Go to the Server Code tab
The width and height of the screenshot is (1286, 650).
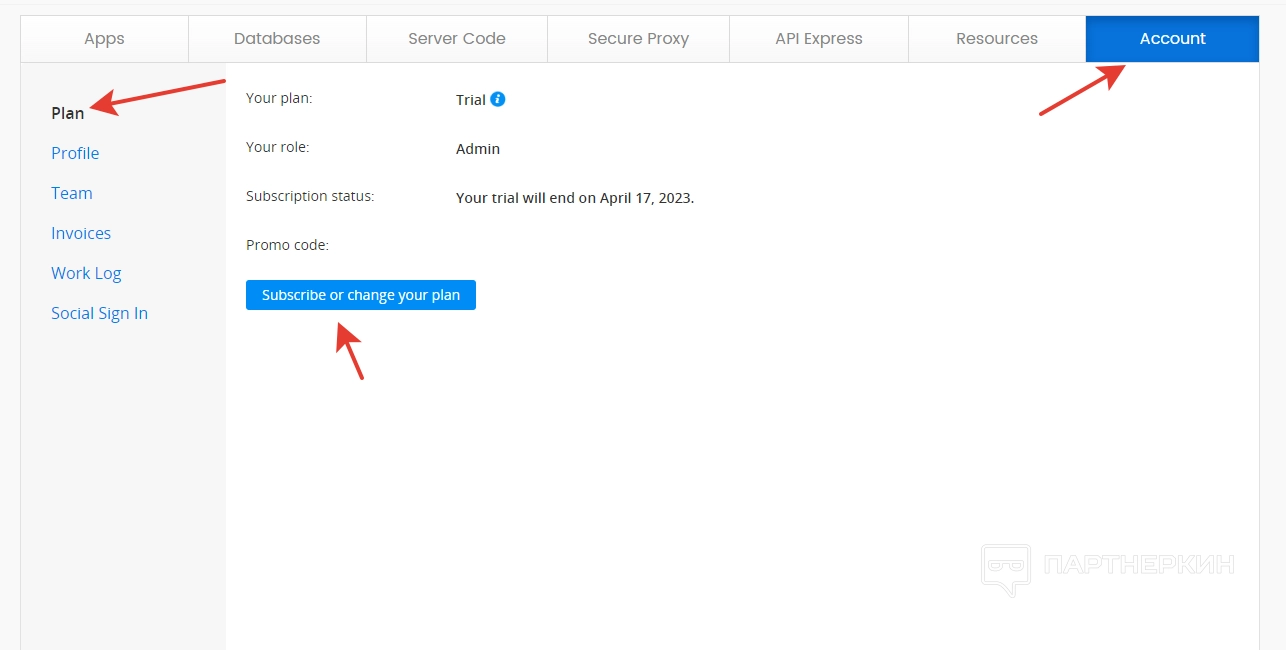pos(457,39)
